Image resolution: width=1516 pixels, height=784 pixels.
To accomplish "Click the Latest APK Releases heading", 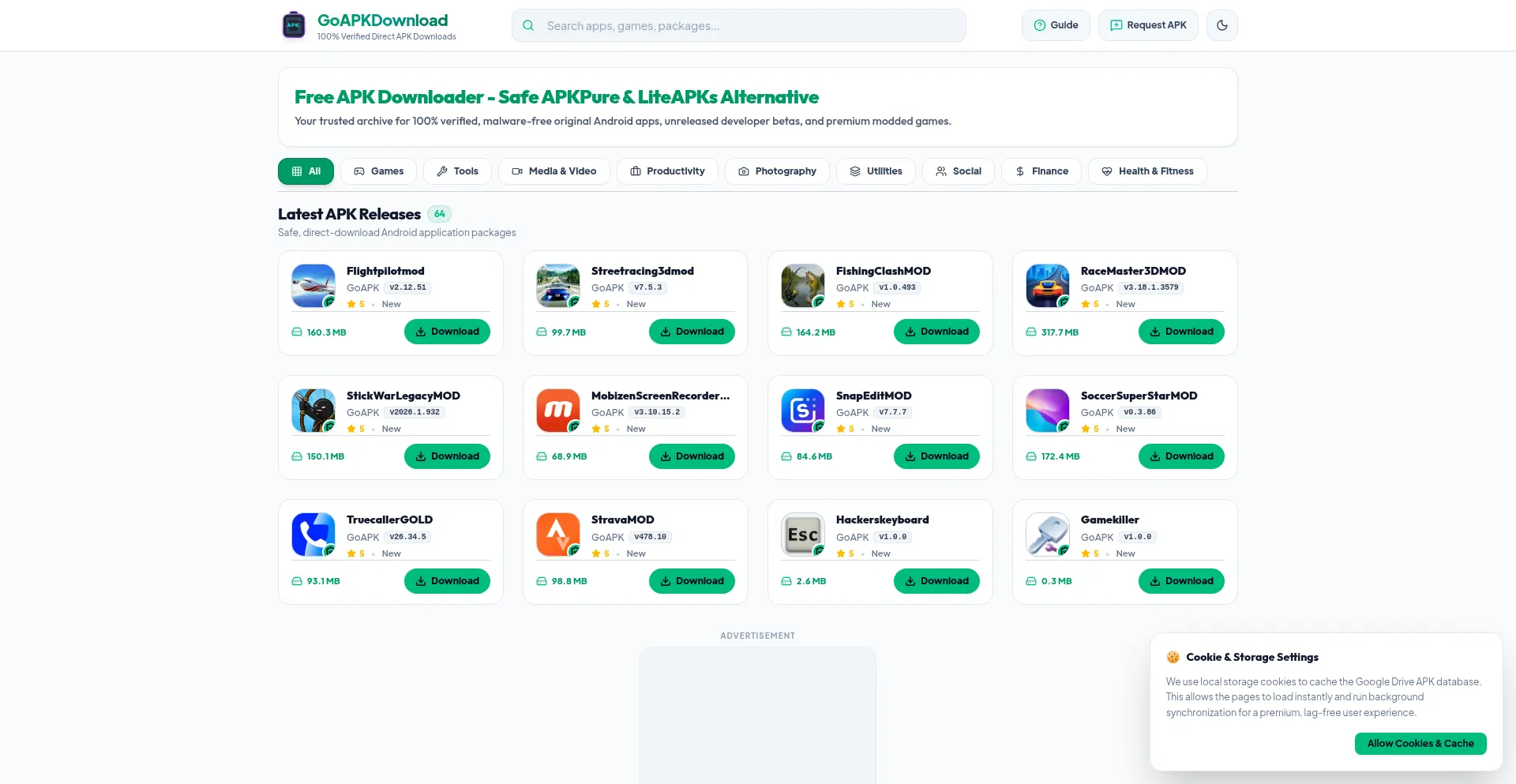I will pyautogui.click(x=349, y=214).
